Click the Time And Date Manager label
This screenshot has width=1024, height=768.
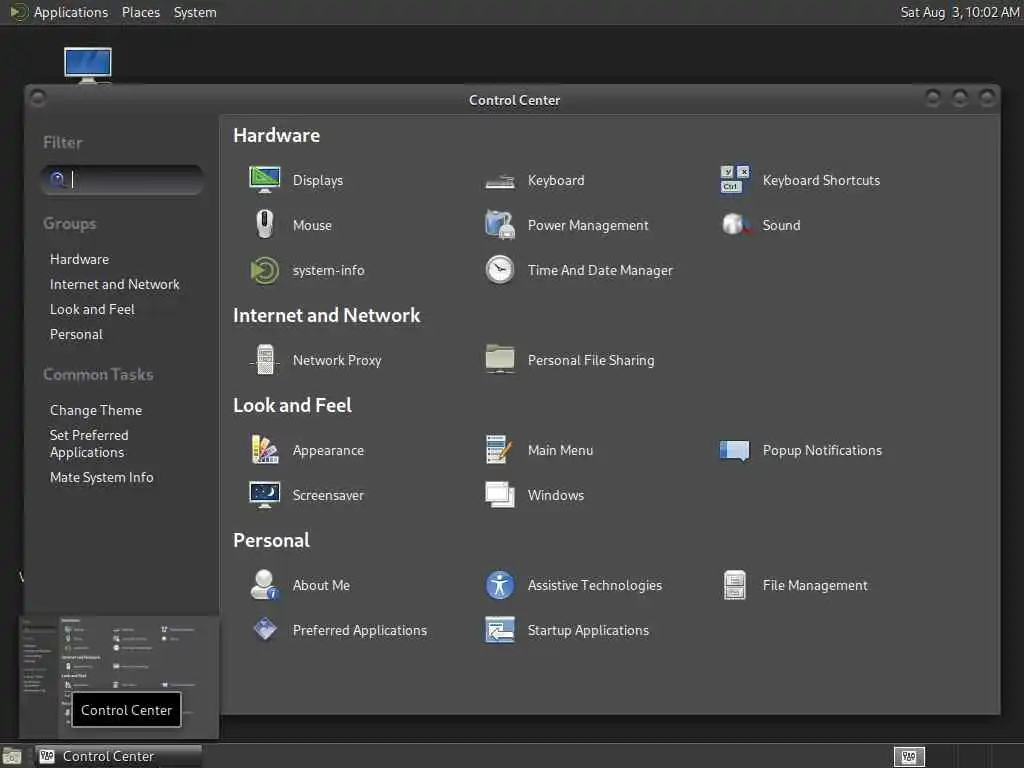click(600, 270)
